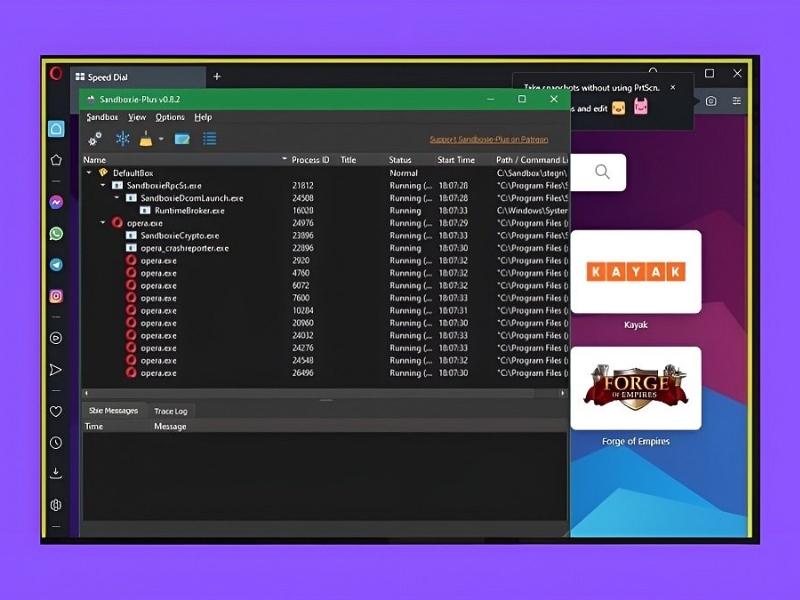Open the Opera menu logo
800x600 pixels.
(x=56, y=73)
